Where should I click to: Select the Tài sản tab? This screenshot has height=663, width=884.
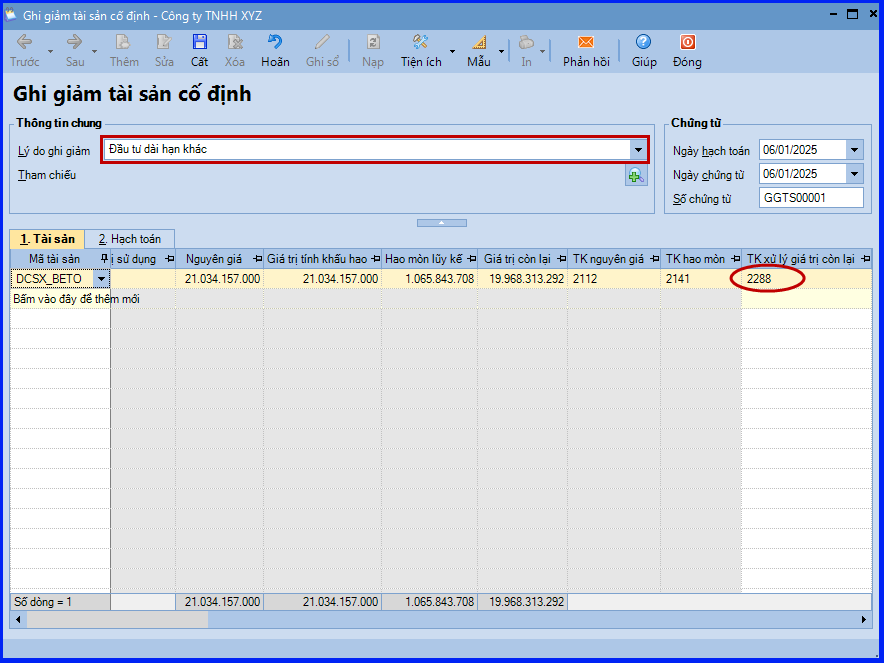point(47,239)
